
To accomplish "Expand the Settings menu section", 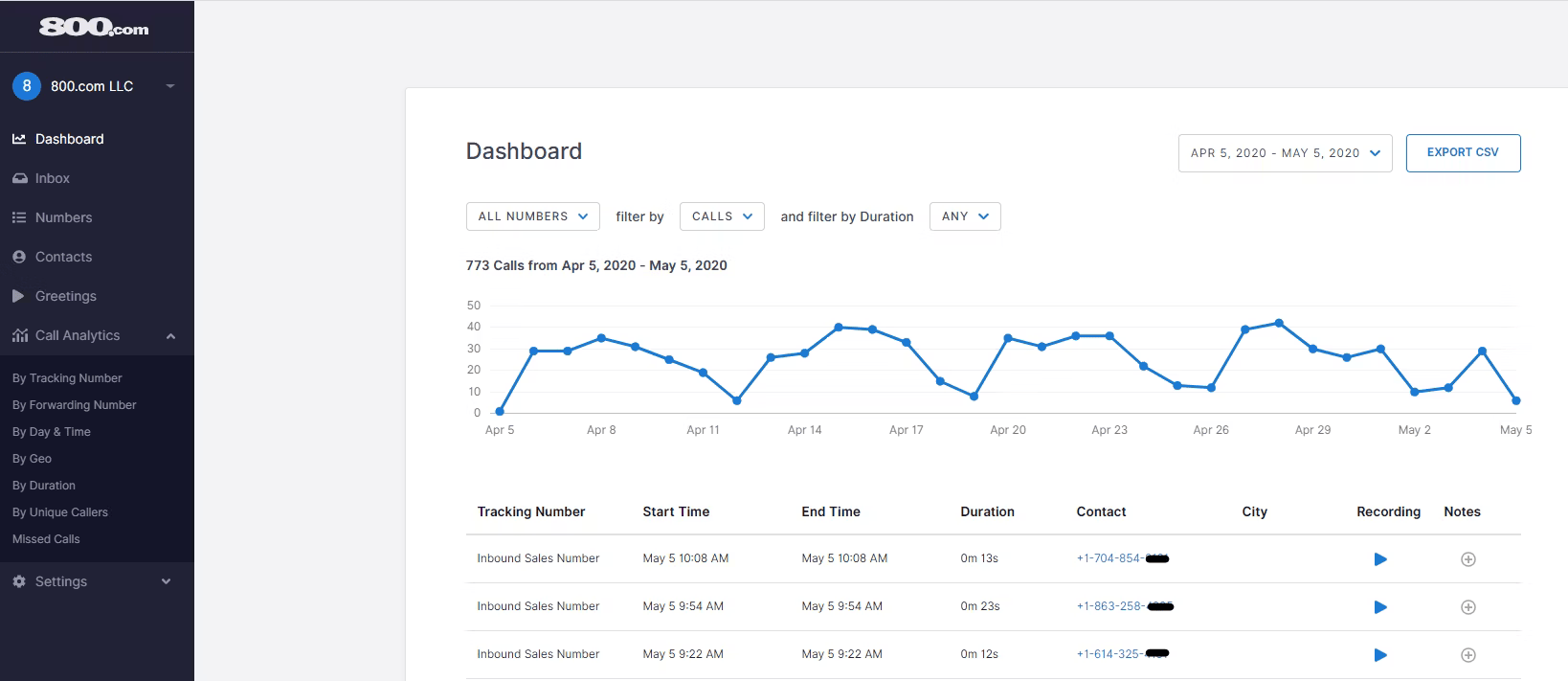I will (x=166, y=581).
